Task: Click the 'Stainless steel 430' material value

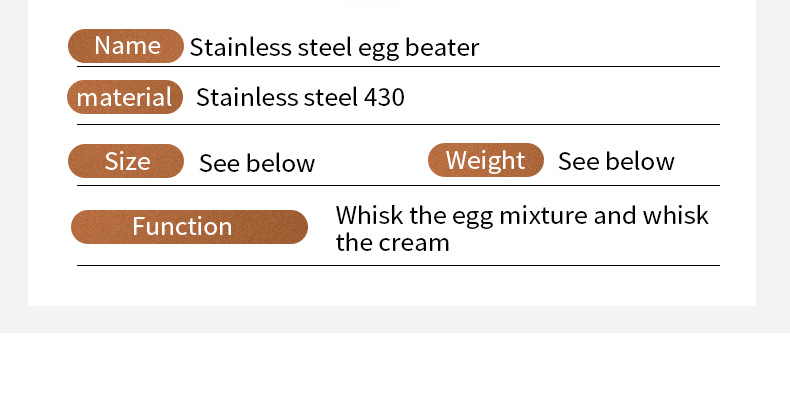Action: 300,98
